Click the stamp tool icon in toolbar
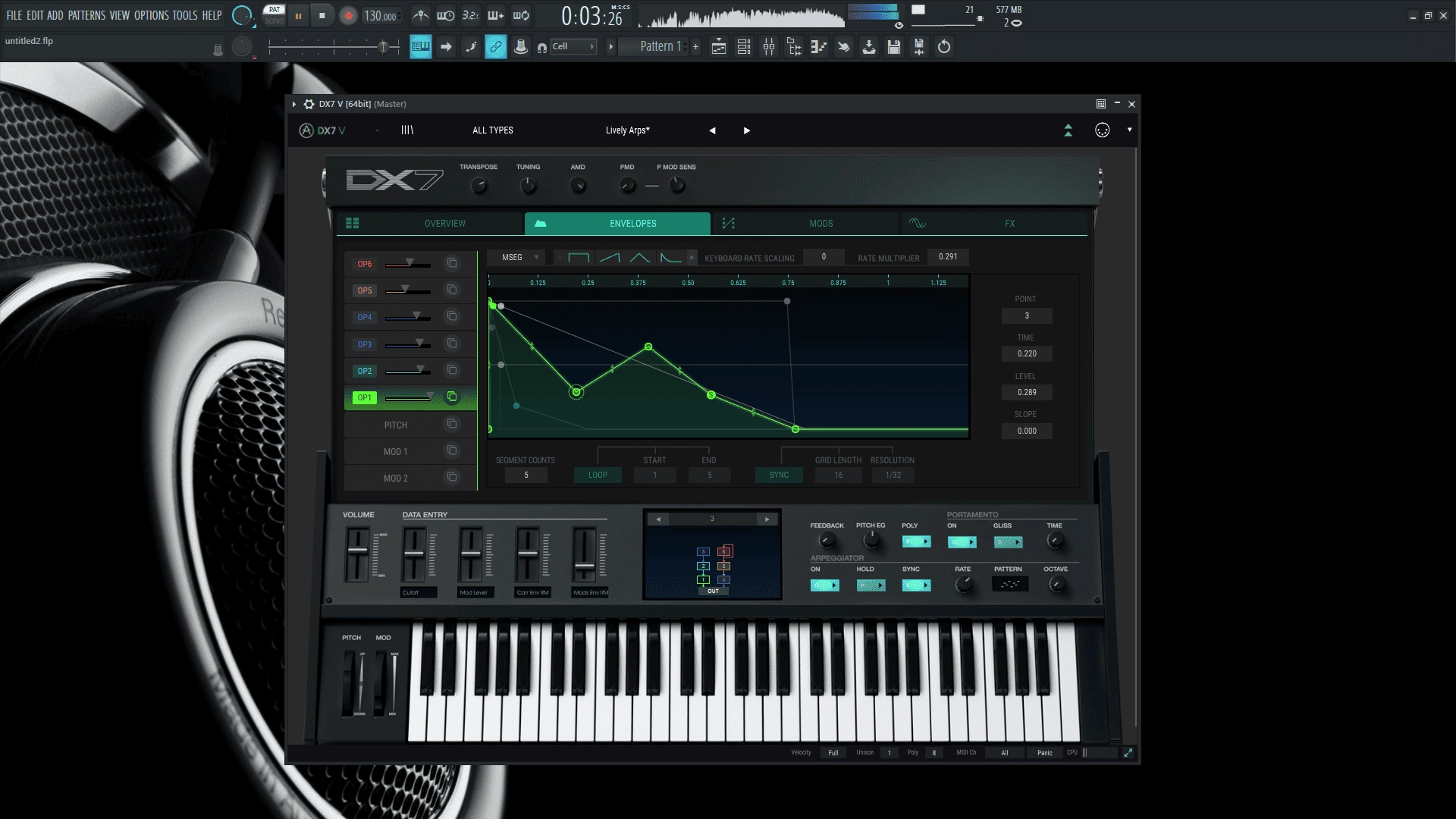 521,47
